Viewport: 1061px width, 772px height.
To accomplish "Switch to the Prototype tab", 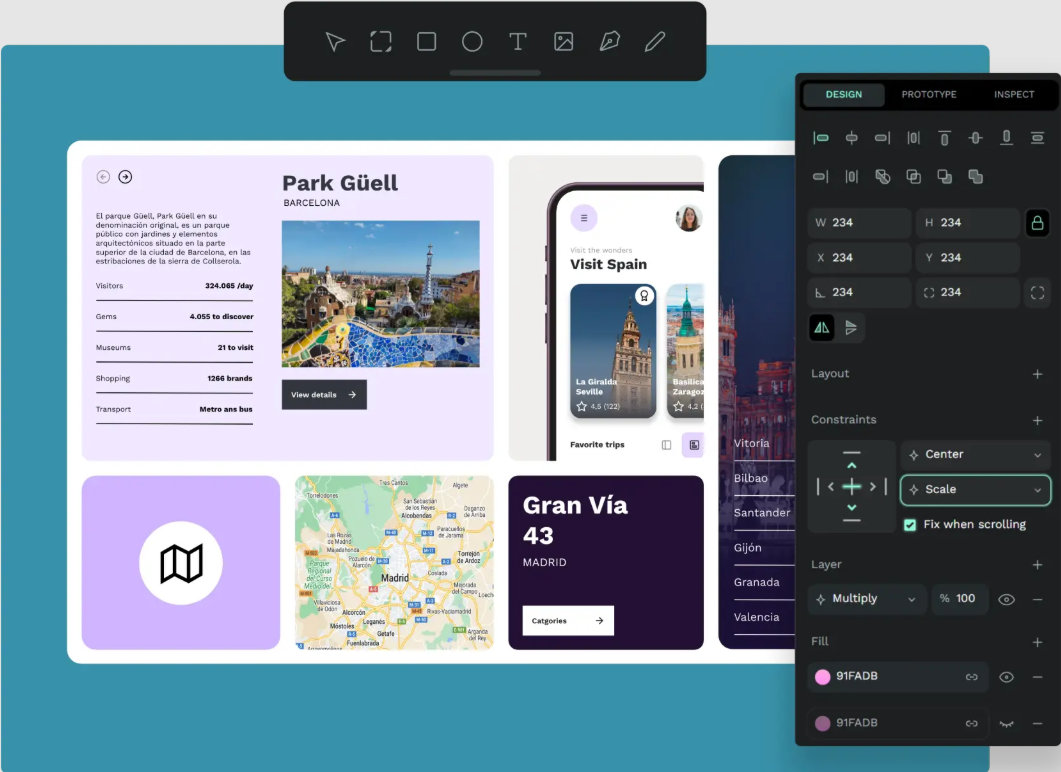I will 928,95.
